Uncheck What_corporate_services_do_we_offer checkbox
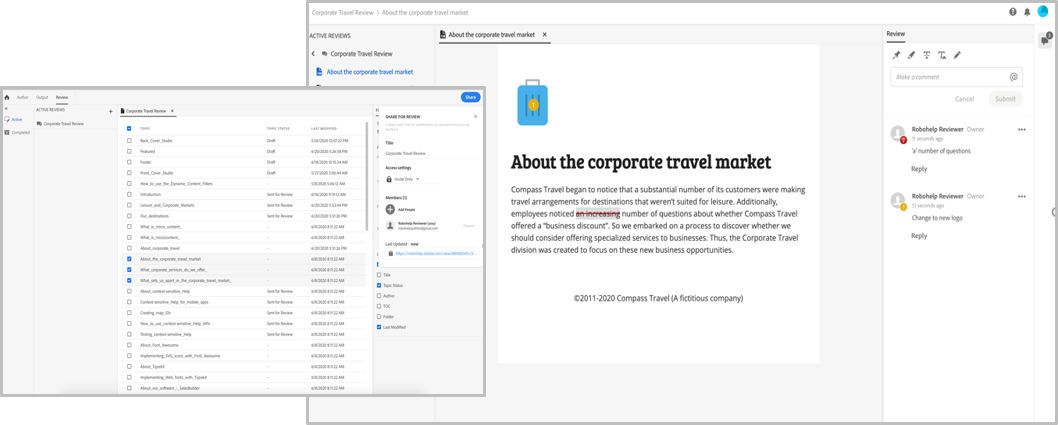The height and width of the screenshot is (425, 1058). click(129, 269)
